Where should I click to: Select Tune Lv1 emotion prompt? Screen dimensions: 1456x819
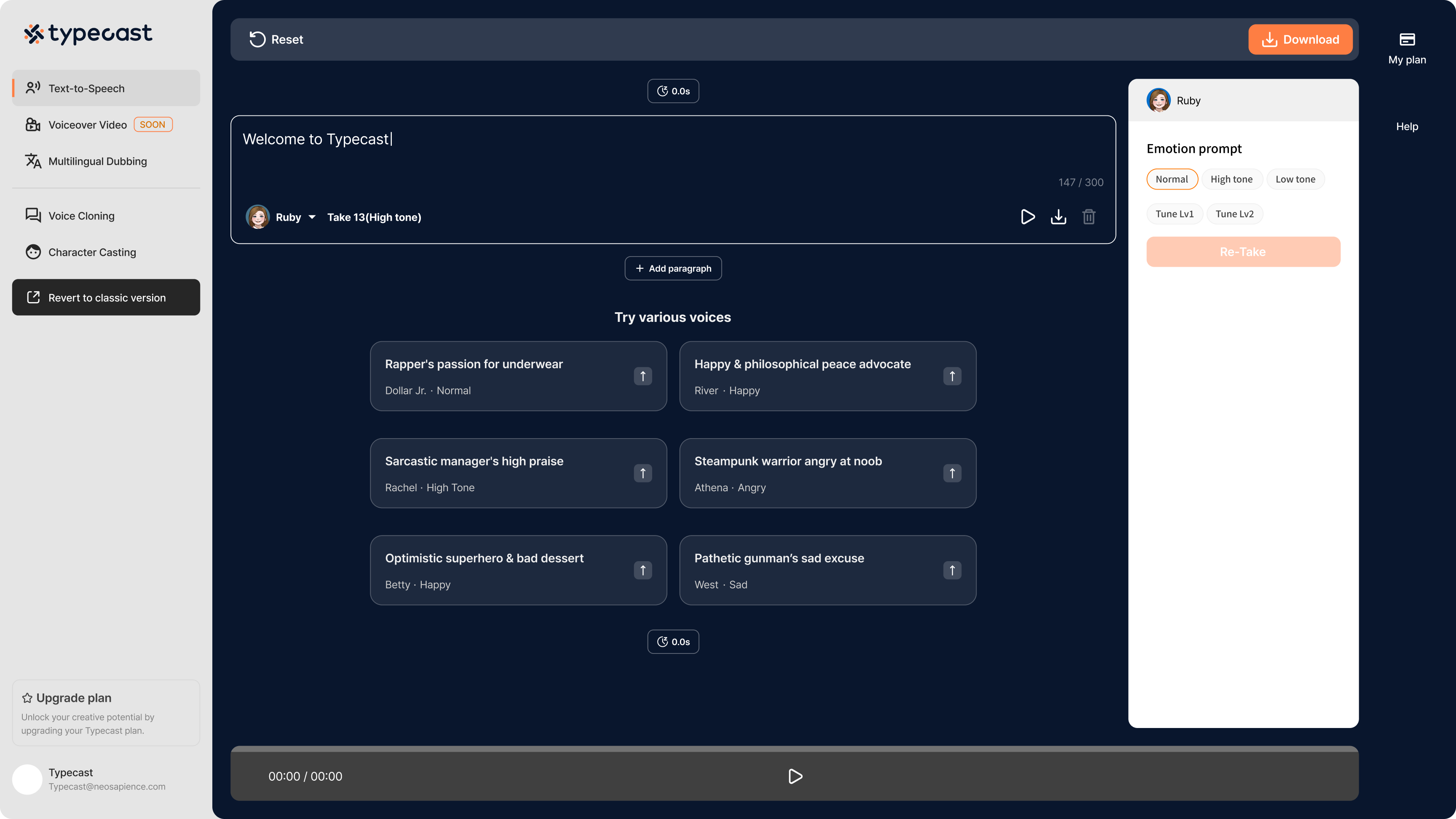point(1174,214)
